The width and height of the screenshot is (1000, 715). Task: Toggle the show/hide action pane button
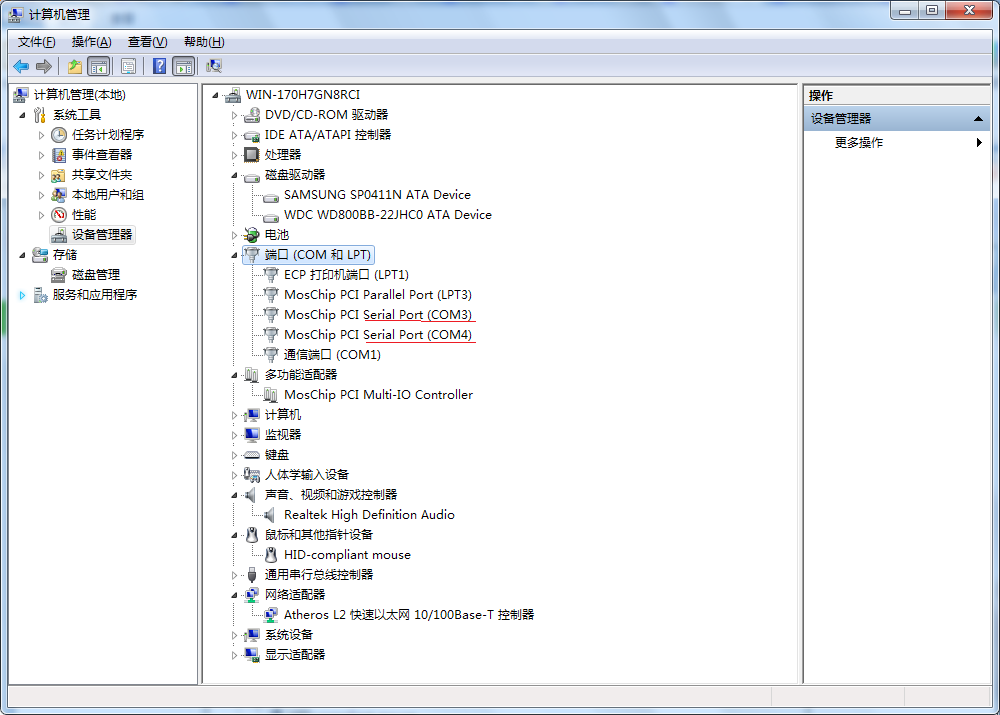(183, 66)
